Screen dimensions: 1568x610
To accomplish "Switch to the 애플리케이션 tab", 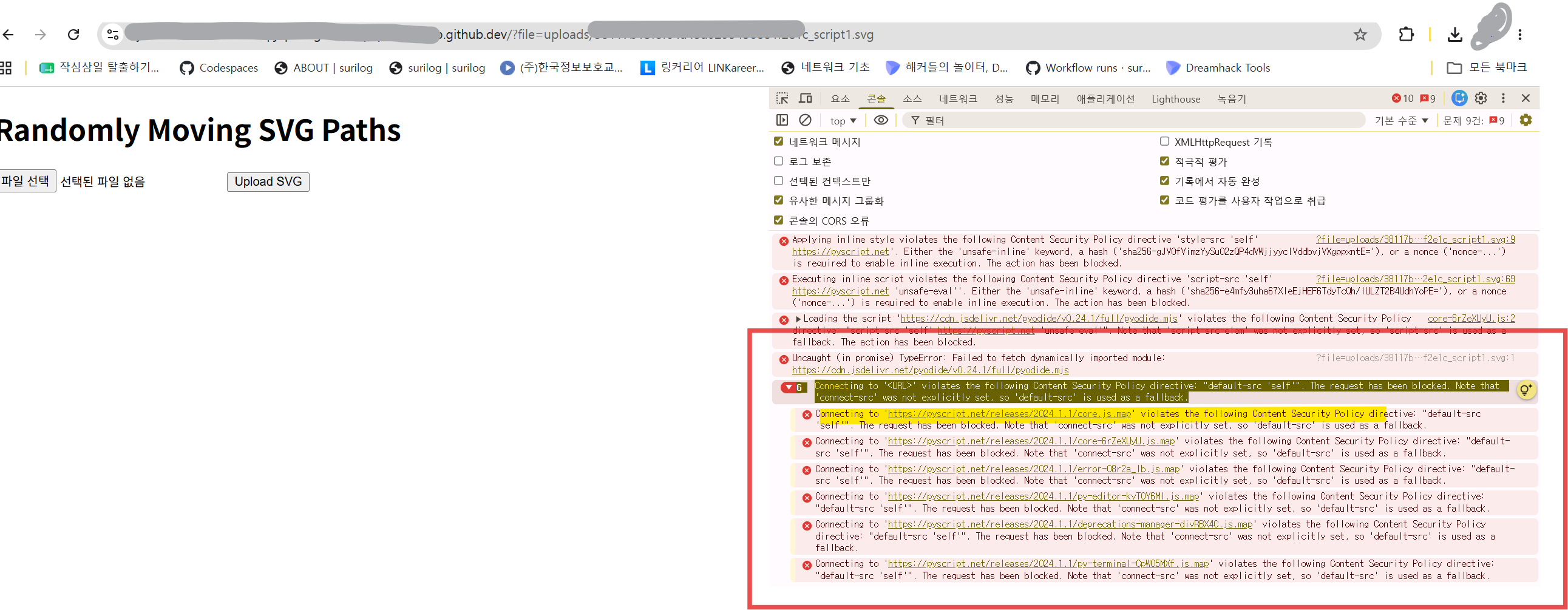I will pos(1105,98).
